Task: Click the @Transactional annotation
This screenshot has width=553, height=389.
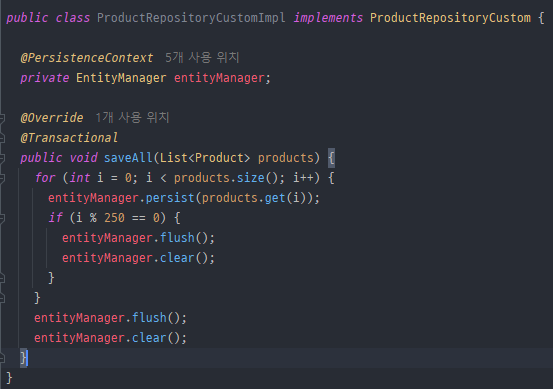Action: 69,138
